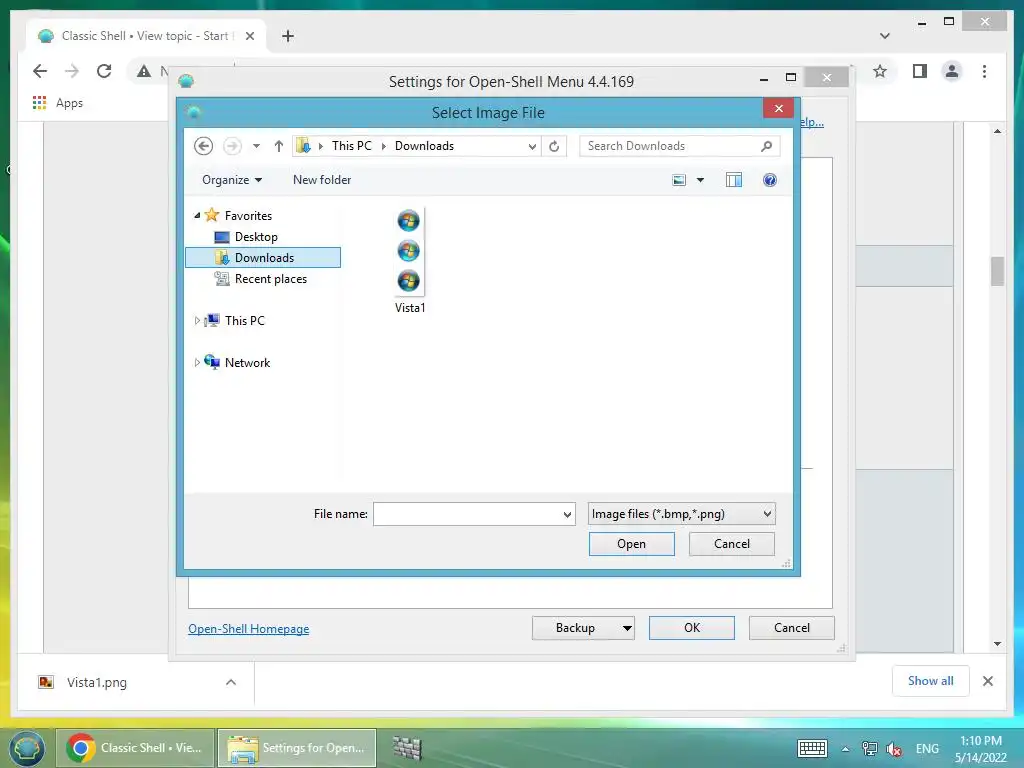Click the forward arrow in the file dialog

click(x=232, y=146)
